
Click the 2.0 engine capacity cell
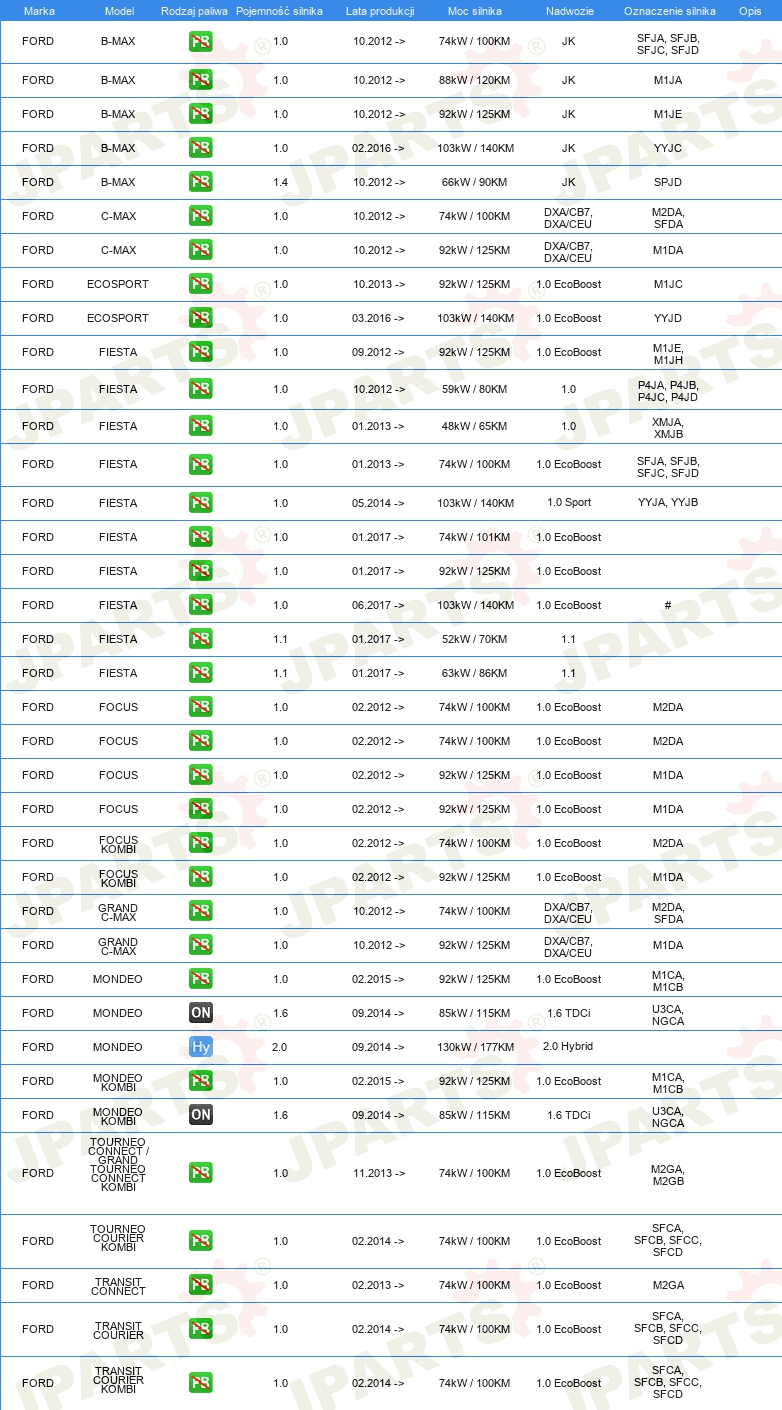(280, 1047)
